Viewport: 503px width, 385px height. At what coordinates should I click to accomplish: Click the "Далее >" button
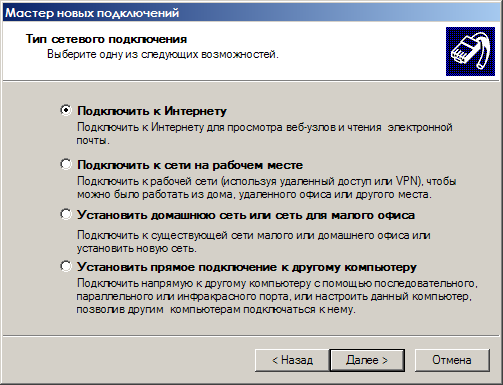point(367,360)
